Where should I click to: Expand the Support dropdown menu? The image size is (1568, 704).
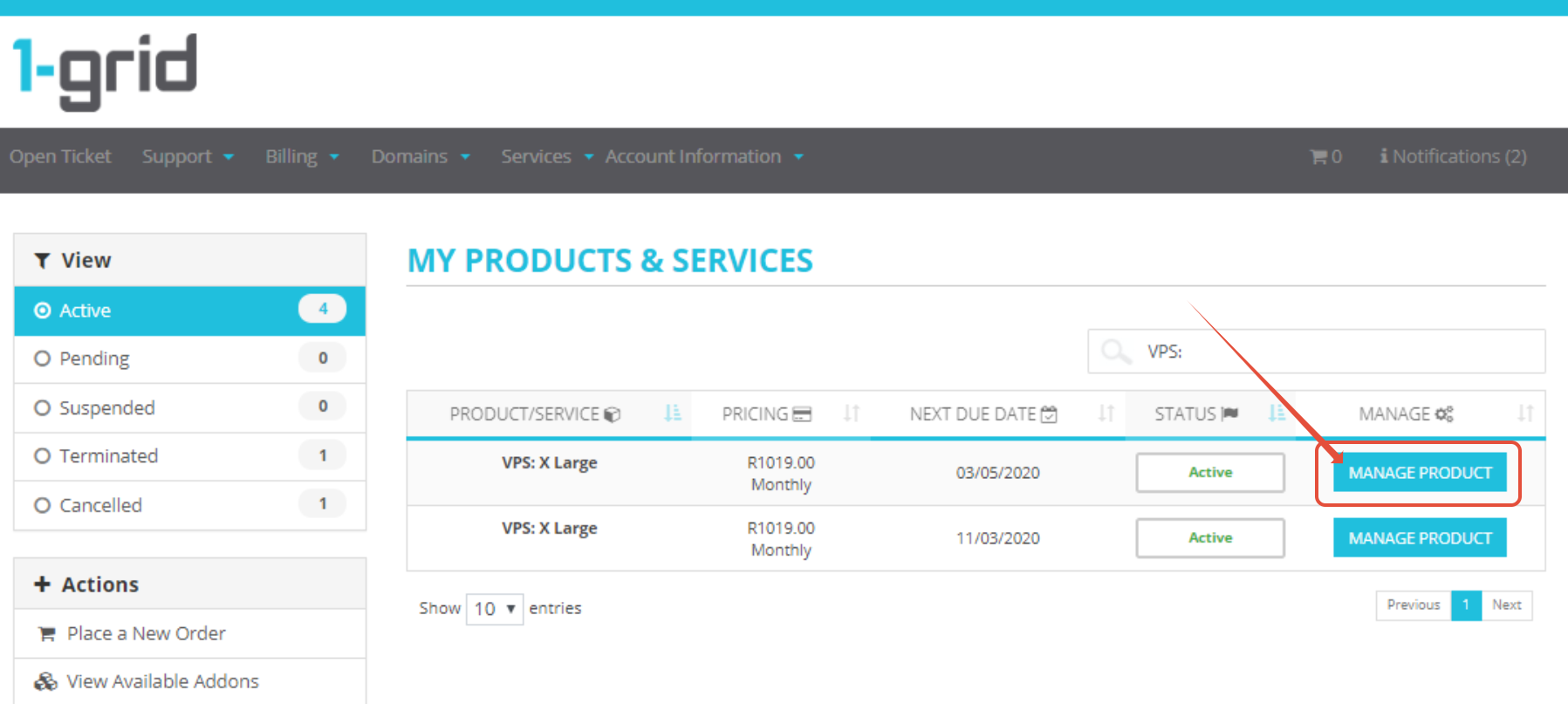tap(188, 157)
